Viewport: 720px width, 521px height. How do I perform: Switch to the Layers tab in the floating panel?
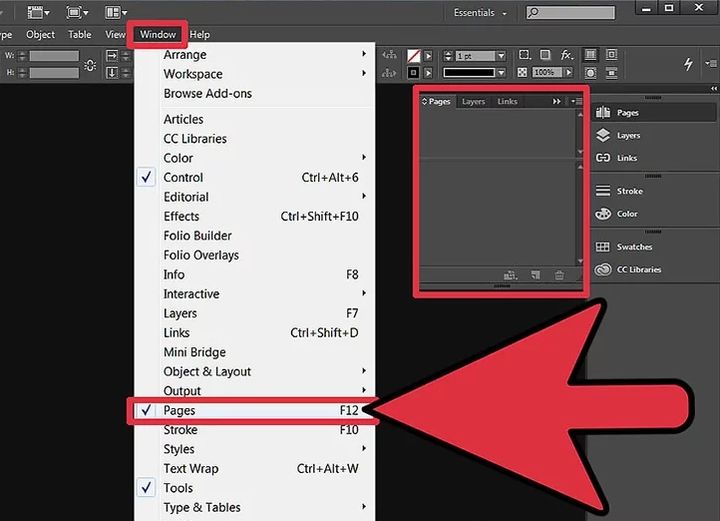pyautogui.click(x=473, y=101)
